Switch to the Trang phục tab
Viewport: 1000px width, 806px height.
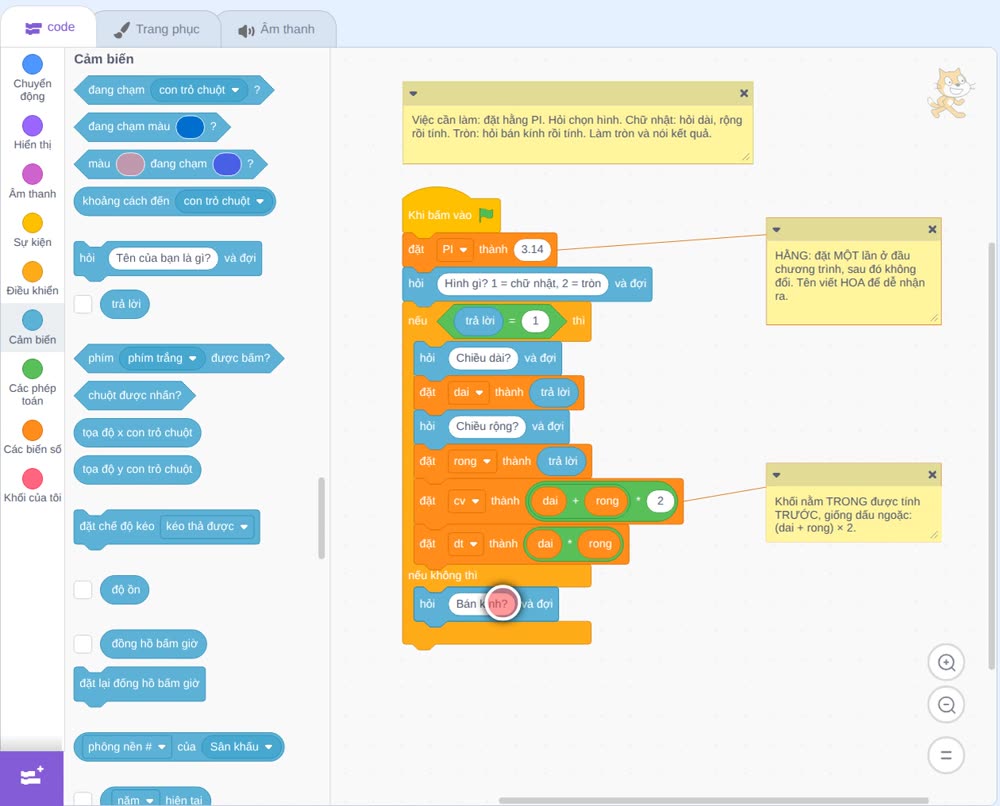[157, 29]
